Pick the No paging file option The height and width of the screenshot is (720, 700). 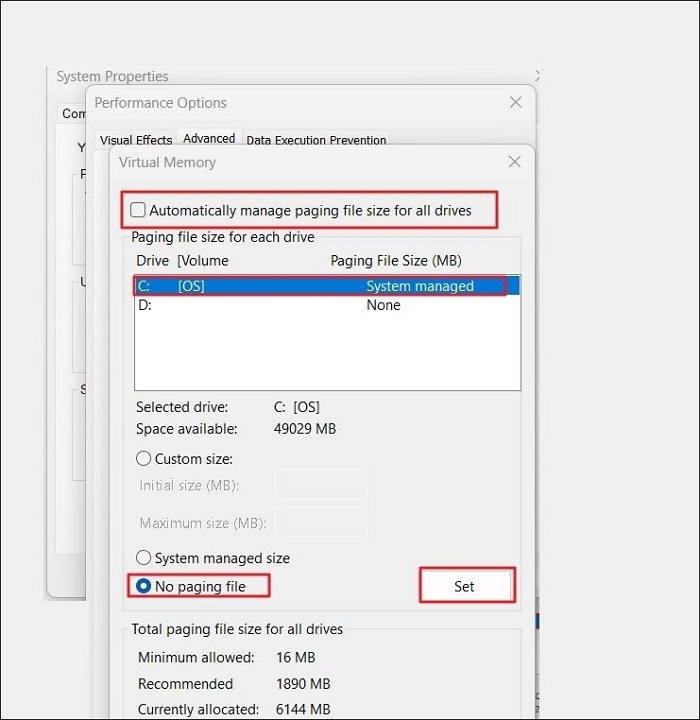click(x=144, y=586)
